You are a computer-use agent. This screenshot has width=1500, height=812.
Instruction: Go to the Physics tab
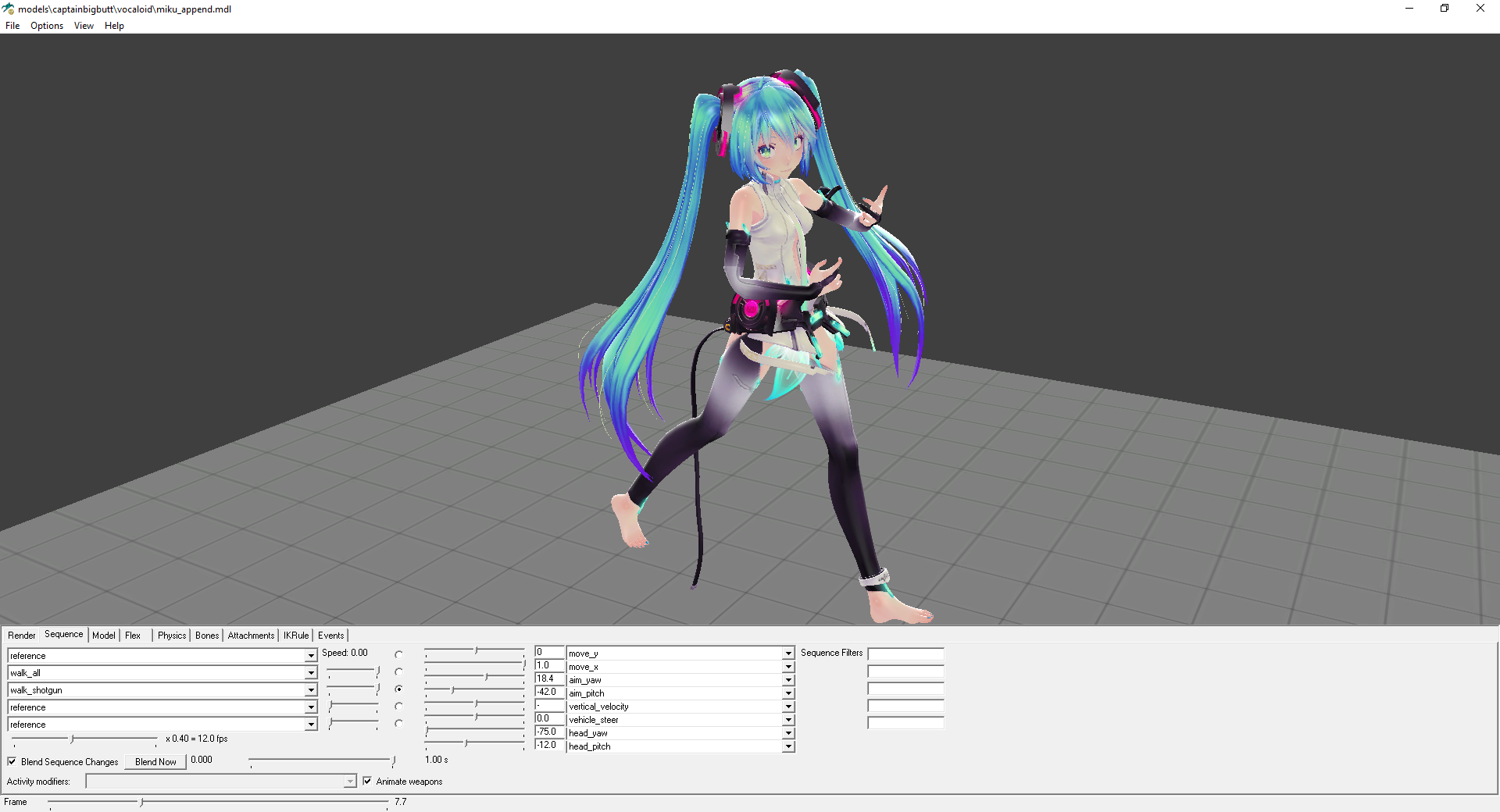[172, 636]
